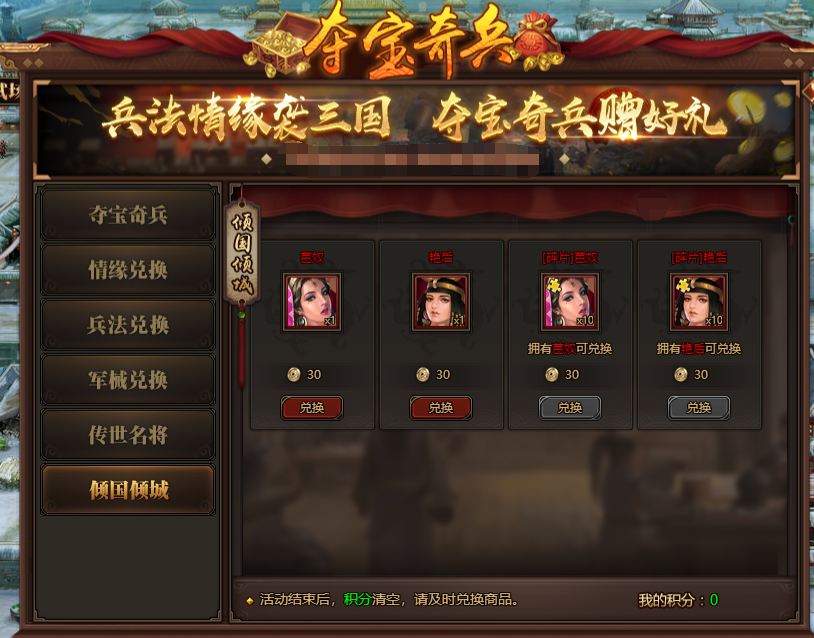Select the [碎片]芭奴 fragment portrait icon

(569, 302)
